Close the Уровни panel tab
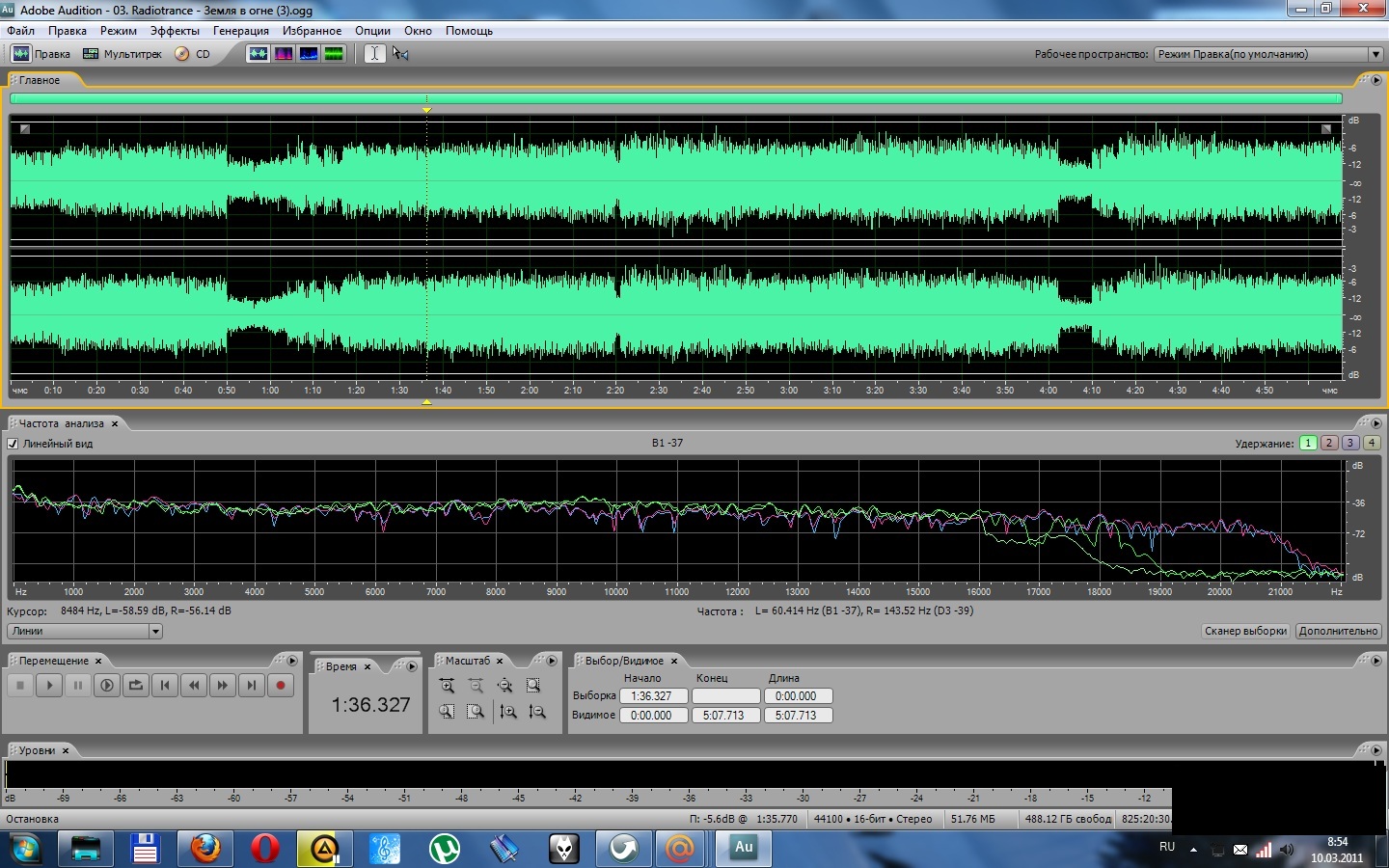This screenshot has width=1389, height=868. [66, 750]
